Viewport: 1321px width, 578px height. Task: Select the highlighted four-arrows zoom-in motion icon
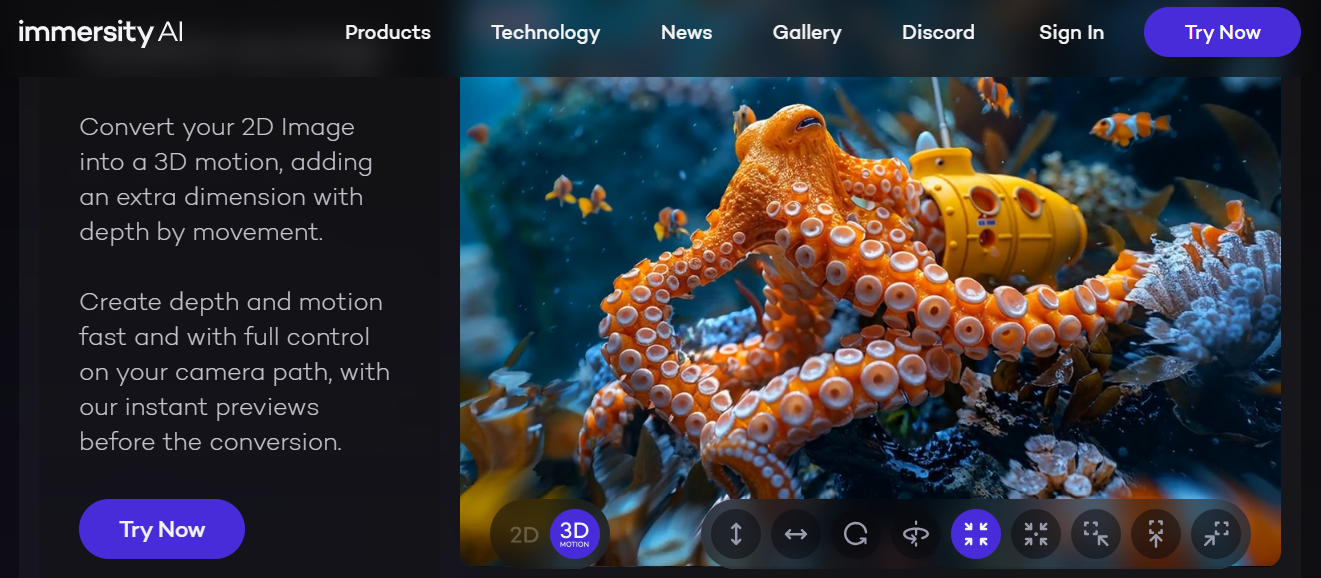click(x=976, y=534)
